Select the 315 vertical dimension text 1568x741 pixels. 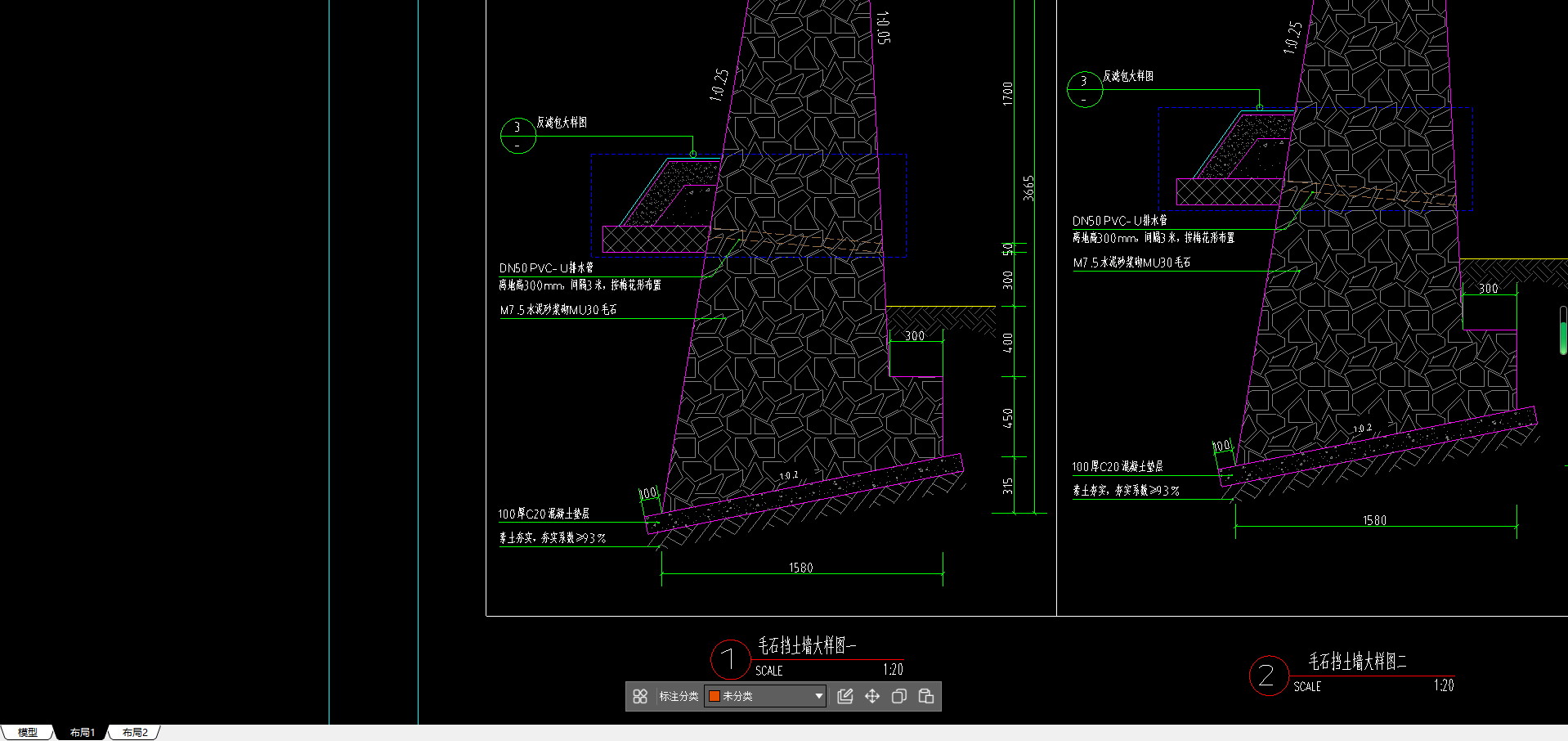coord(1008,486)
